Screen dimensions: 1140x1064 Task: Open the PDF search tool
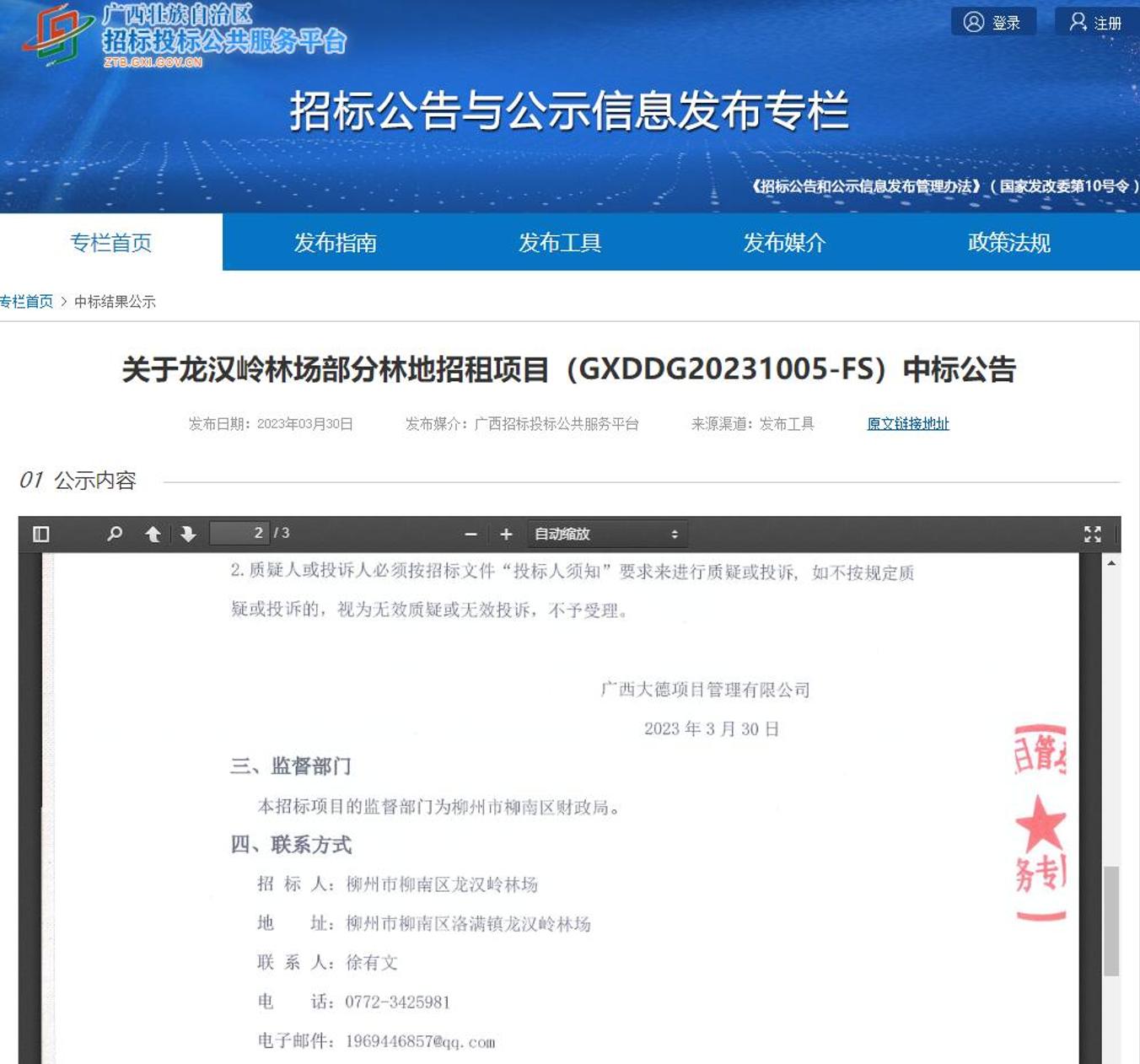(115, 534)
